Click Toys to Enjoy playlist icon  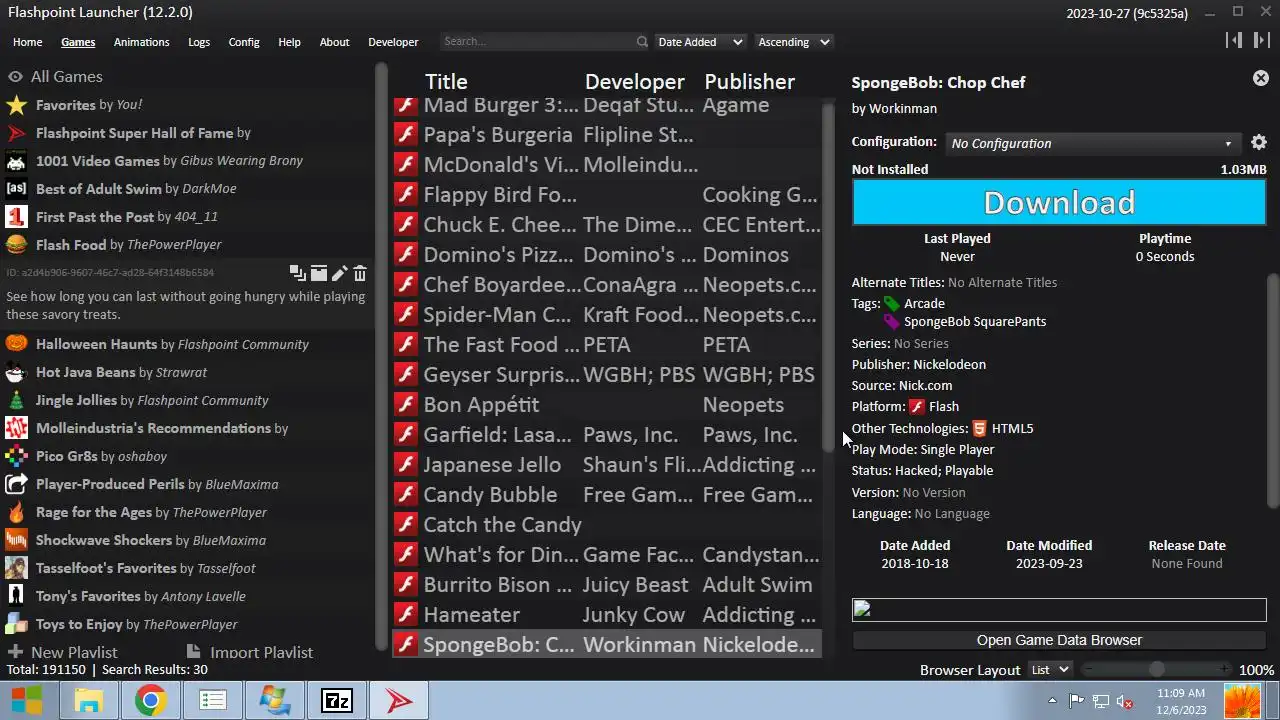(x=16, y=624)
